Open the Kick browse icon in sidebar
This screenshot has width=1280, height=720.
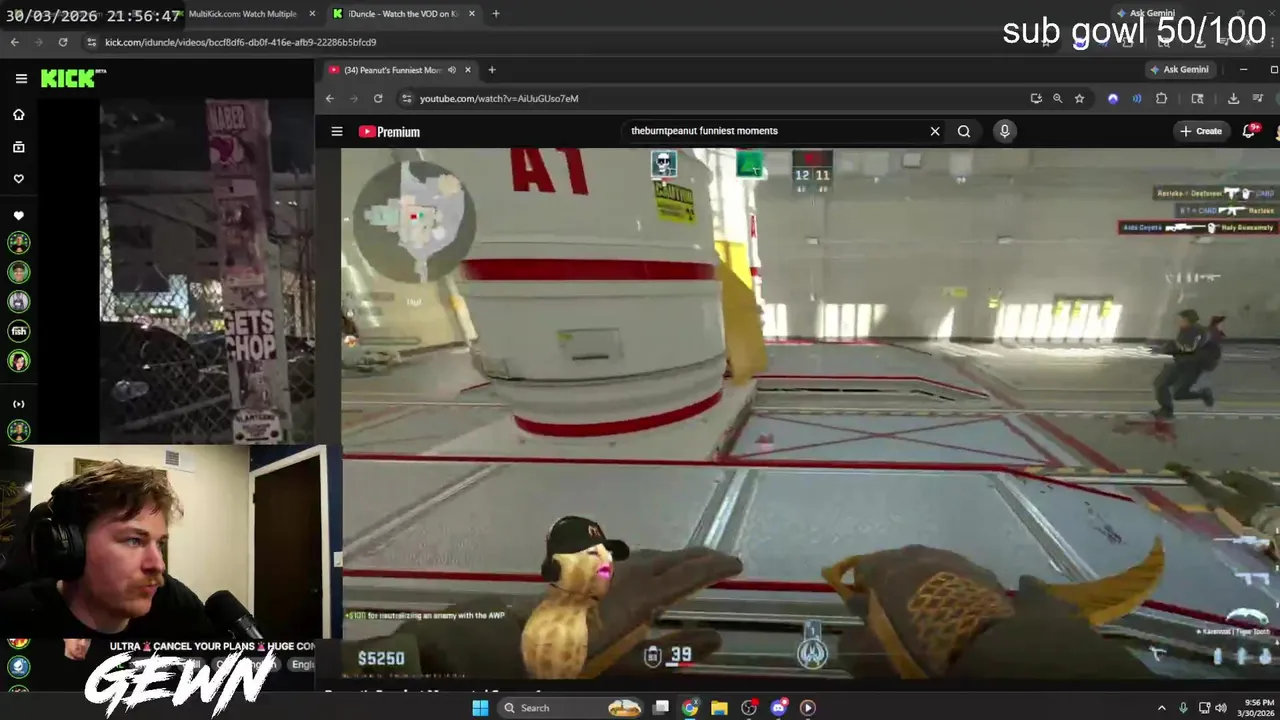[x=18, y=147]
